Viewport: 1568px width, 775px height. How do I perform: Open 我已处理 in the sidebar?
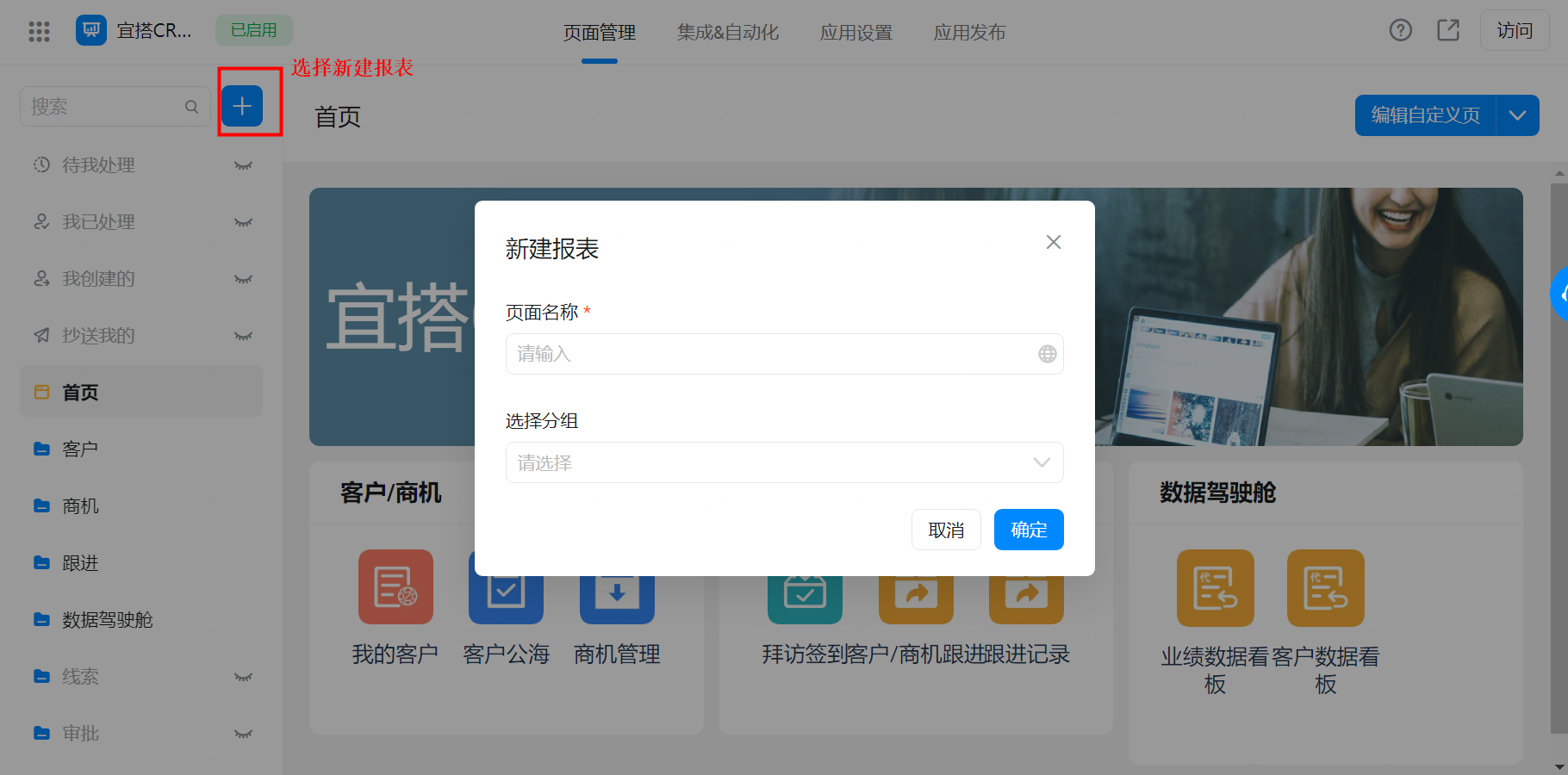click(141, 222)
